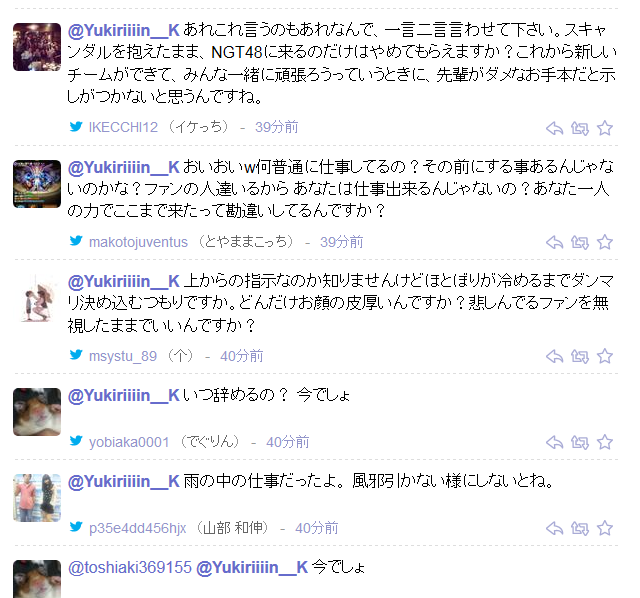Image resolution: width=640 pixels, height=598 pixels.
Task: Open IKECCHI12 user profile link
Action: coord(123,127)
